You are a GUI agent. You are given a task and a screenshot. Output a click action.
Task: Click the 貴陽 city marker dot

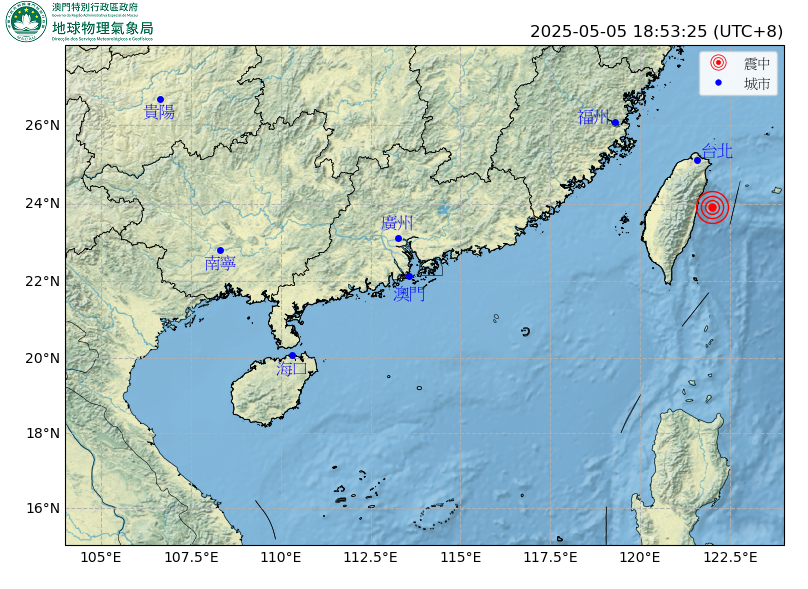[160, 99]
